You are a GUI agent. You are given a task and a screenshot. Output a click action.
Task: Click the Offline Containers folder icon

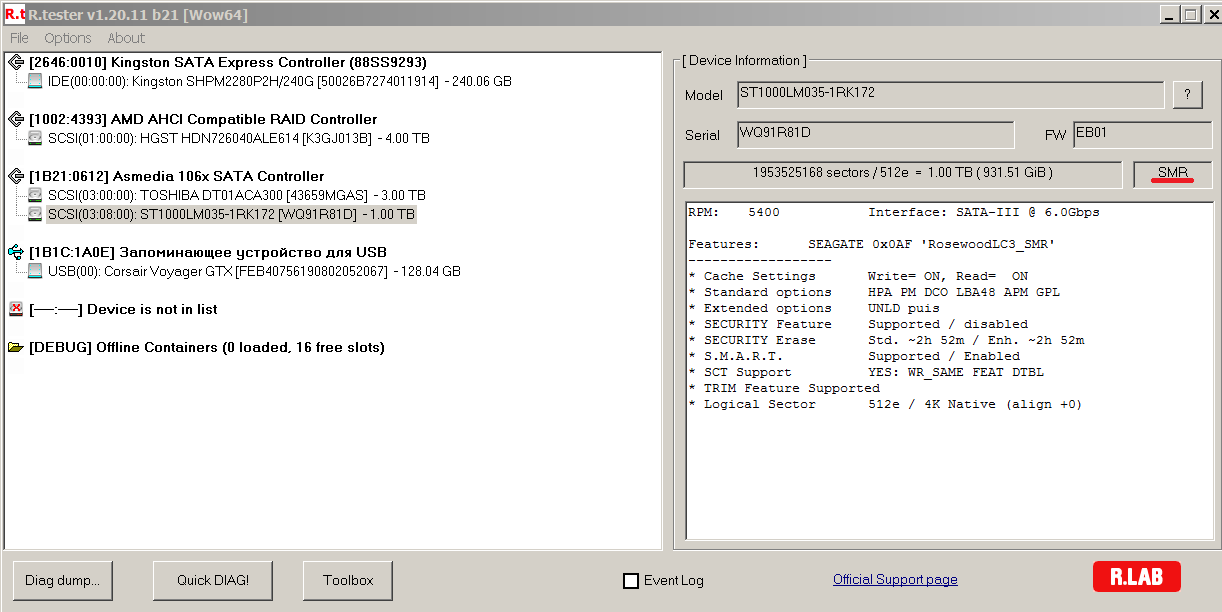pos(16,347)
